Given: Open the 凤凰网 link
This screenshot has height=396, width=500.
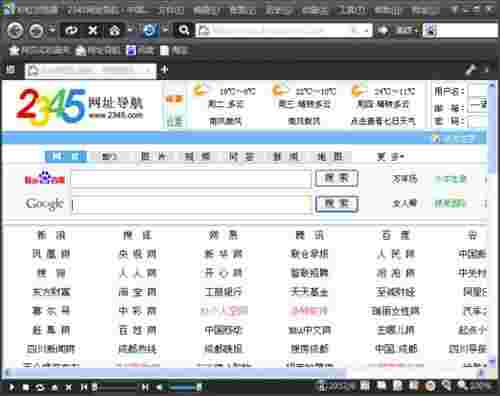Looking at the screenshot, I should [x=51, y=254].
